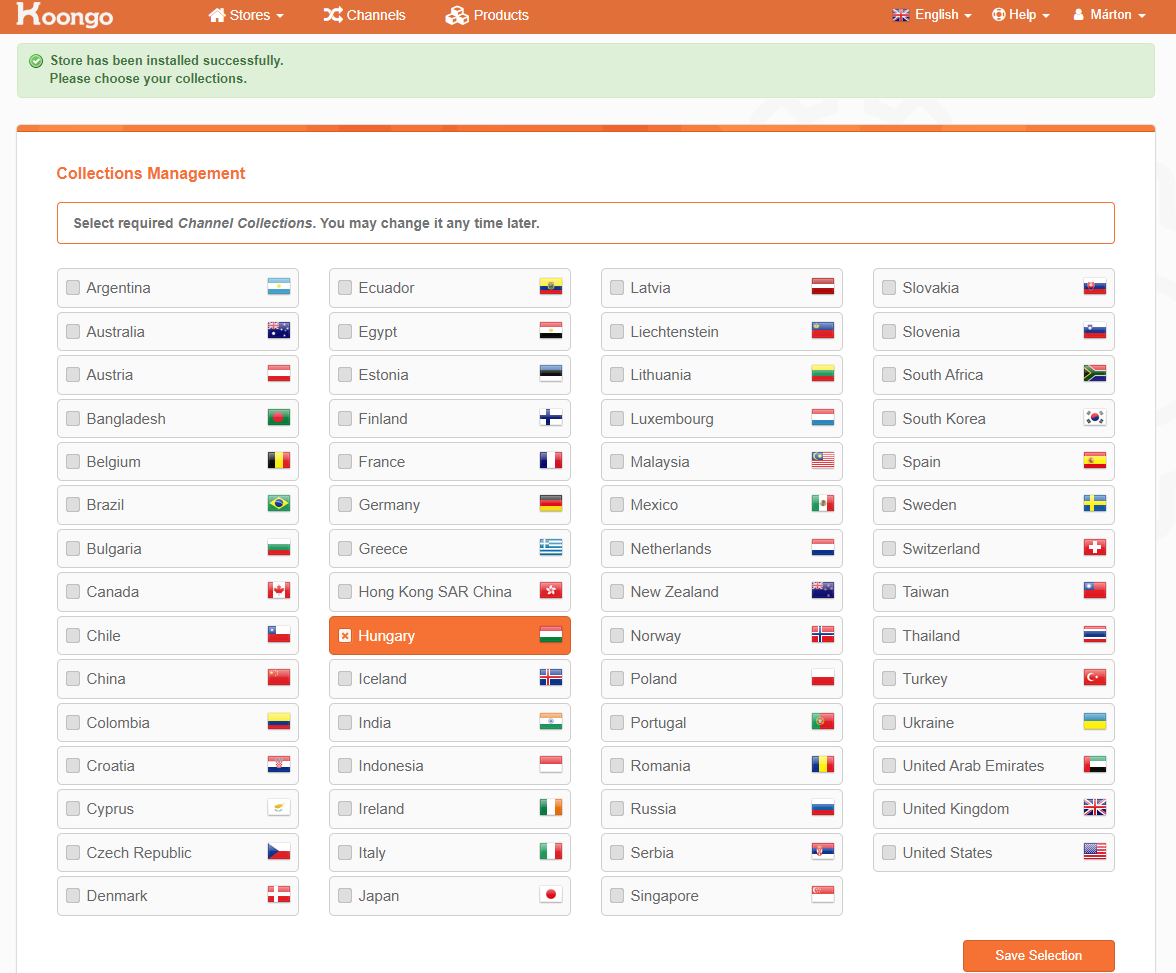Click the Hungary flag icon

(550, 635)
